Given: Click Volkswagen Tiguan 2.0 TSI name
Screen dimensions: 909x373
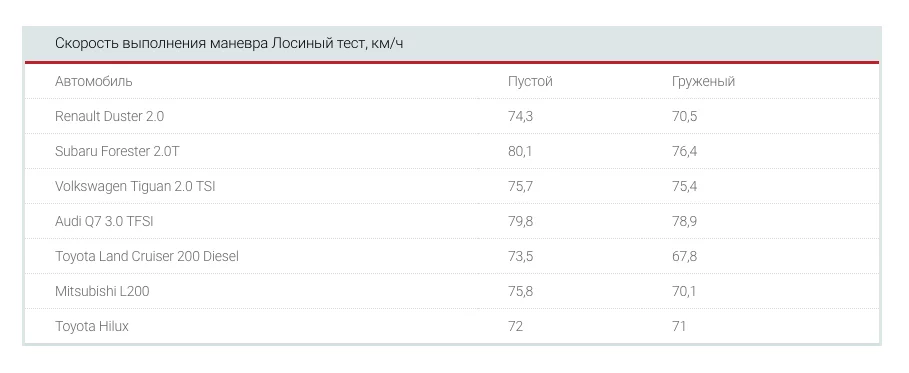Looking at the screenshot, I should [x=135, y=186].
